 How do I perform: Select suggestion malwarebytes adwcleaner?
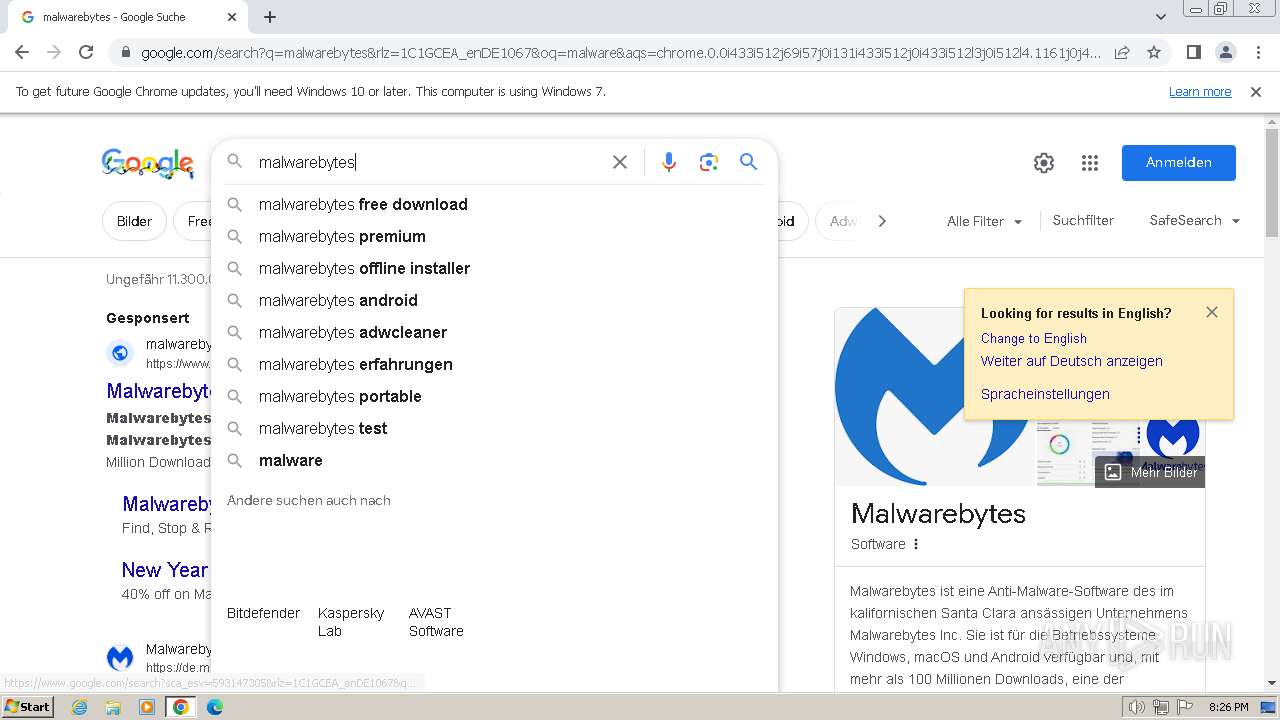click(494, 332)
